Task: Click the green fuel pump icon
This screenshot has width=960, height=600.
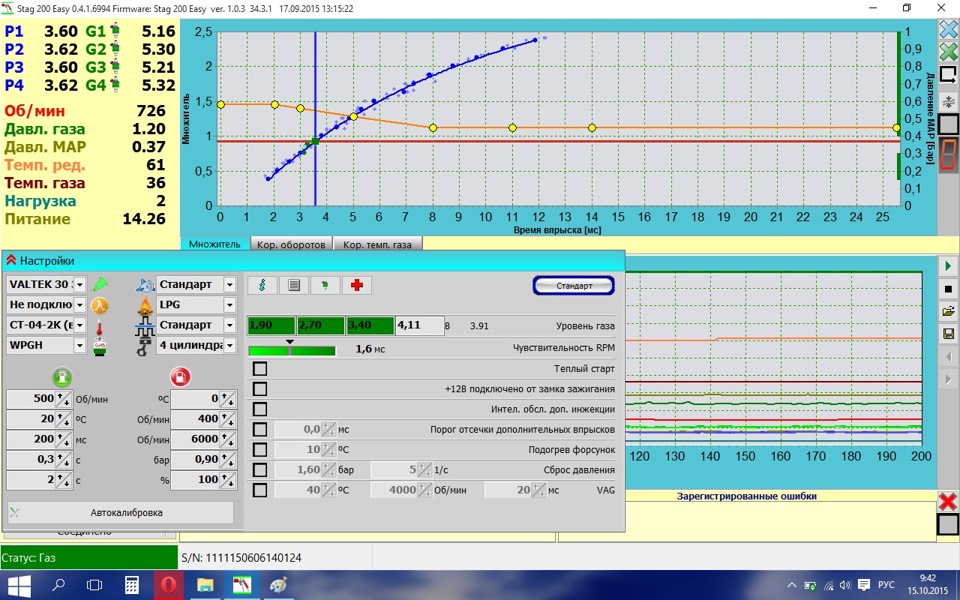Action: [62, 377]
